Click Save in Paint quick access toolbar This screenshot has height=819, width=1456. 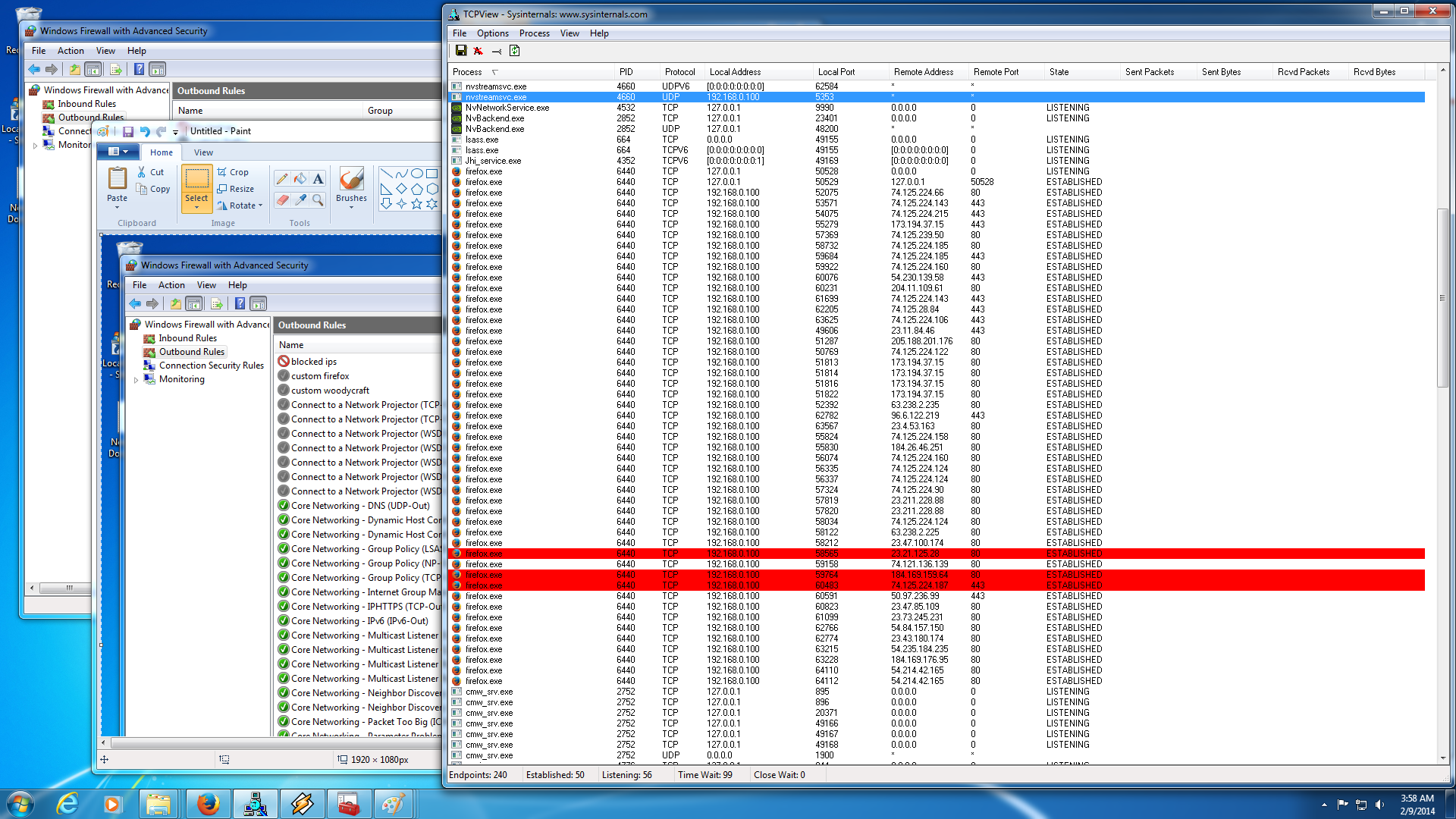coord(128,131)
